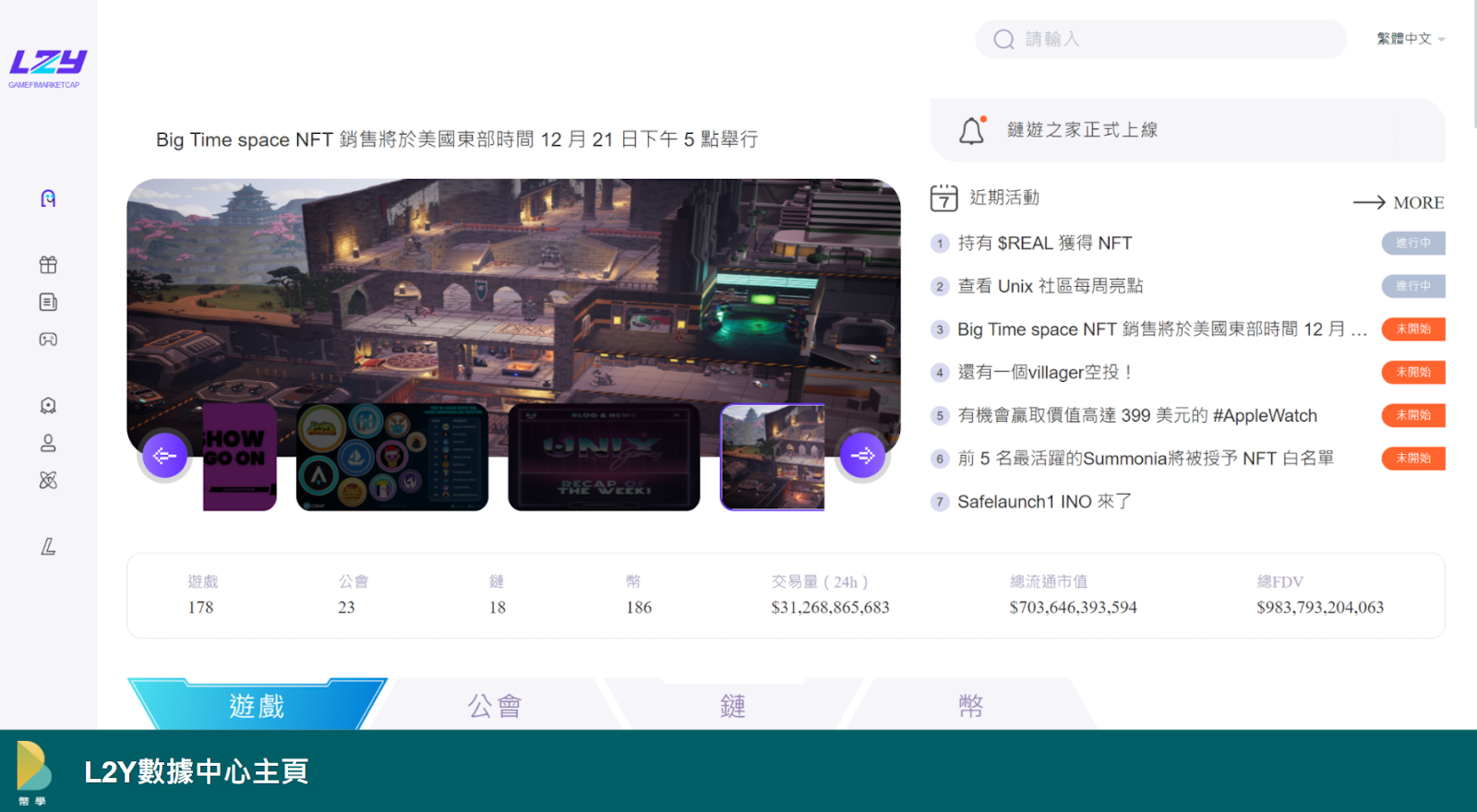
Task: Click the search magnifier icon
Action: [x=1003, y=39]
